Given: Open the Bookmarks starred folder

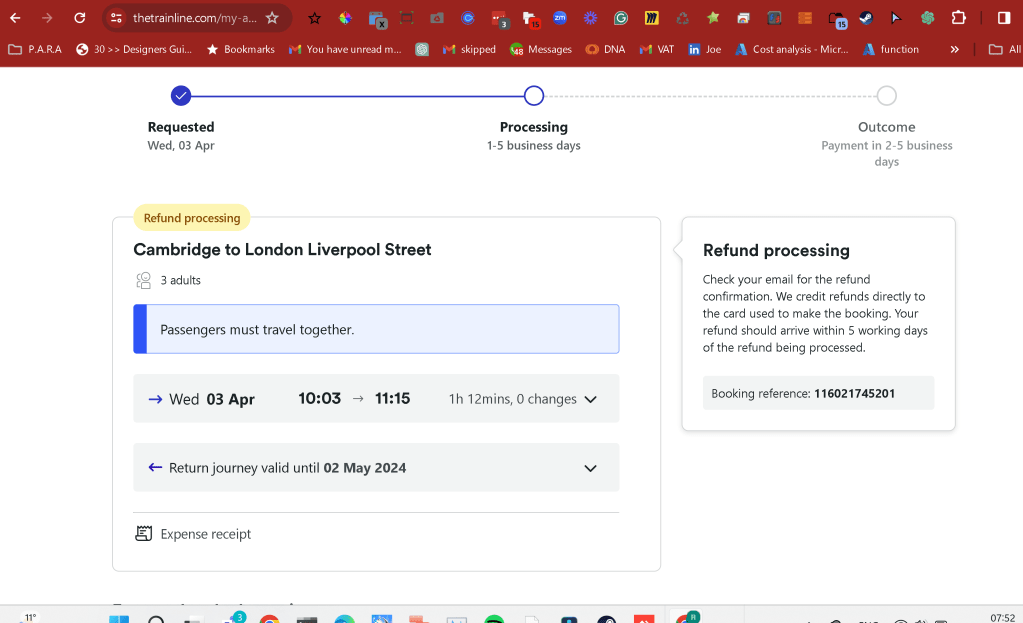Looking at the screenshot, I should 241,49.
